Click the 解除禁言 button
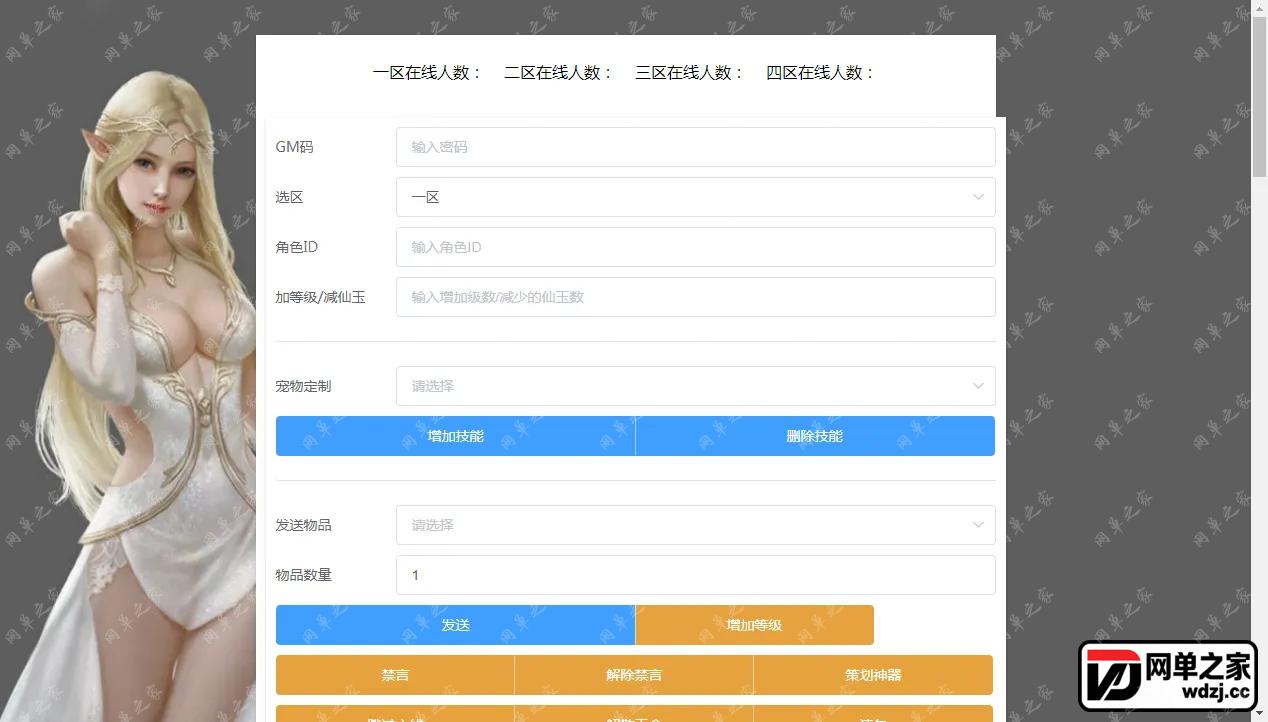 coord(634,675)
